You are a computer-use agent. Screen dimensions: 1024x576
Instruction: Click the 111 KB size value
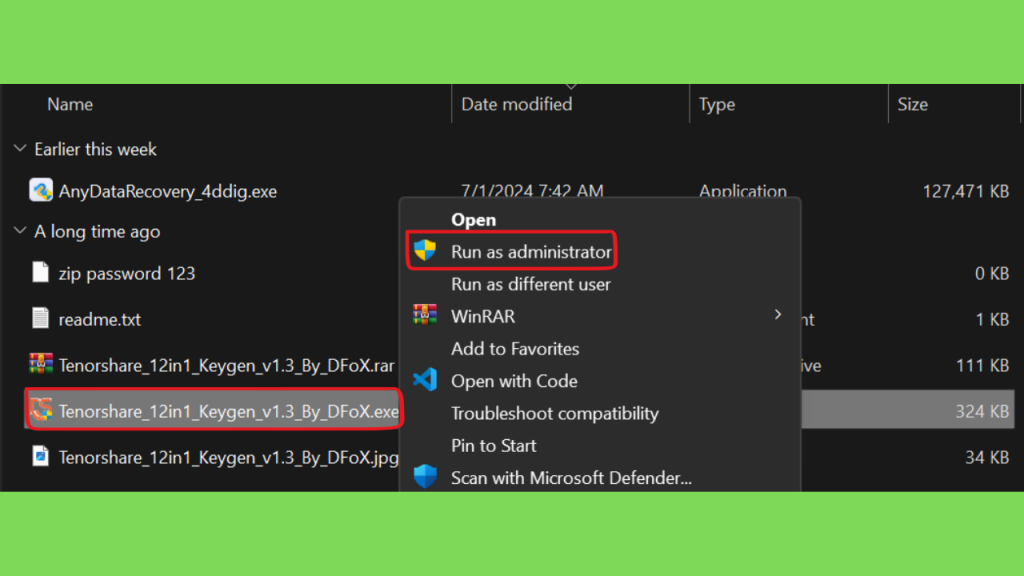point(982,365)
